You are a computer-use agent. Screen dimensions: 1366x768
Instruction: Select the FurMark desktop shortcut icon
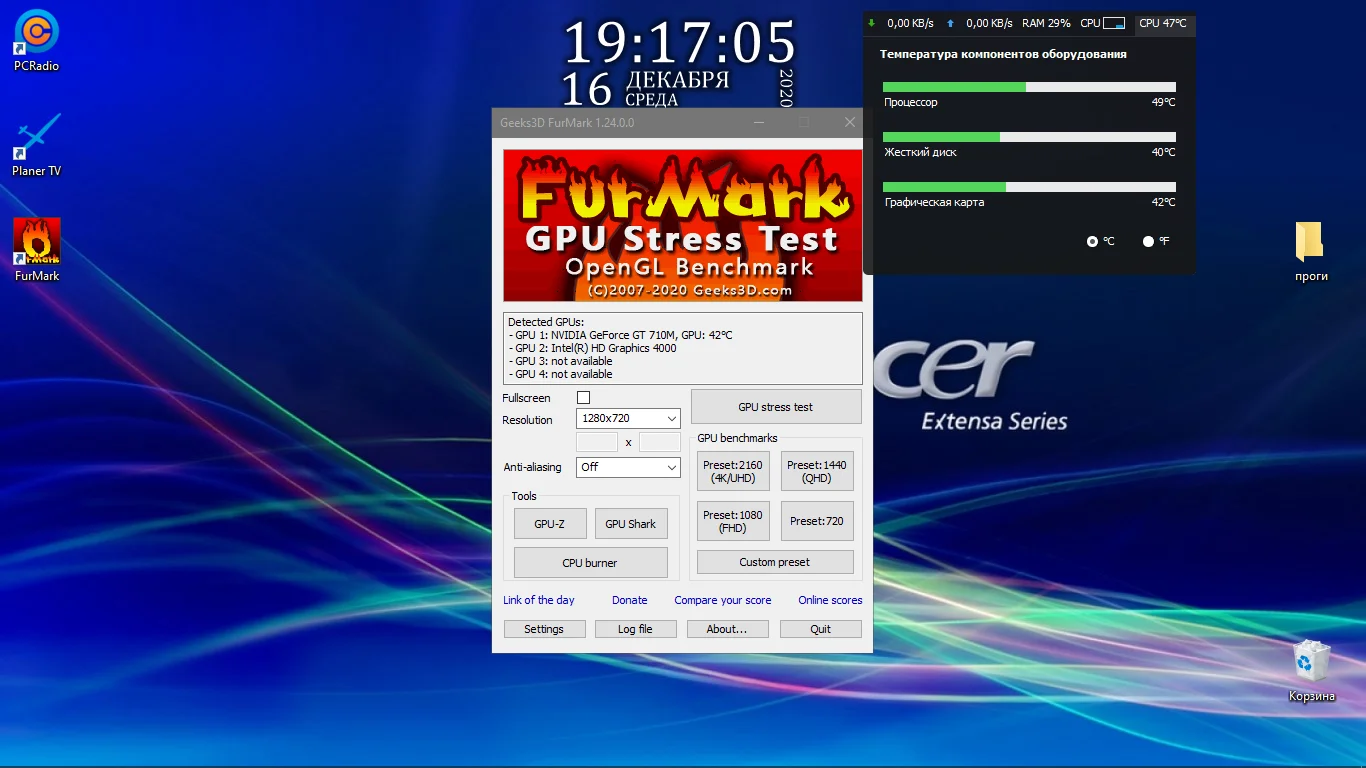[x=37, y=250]
